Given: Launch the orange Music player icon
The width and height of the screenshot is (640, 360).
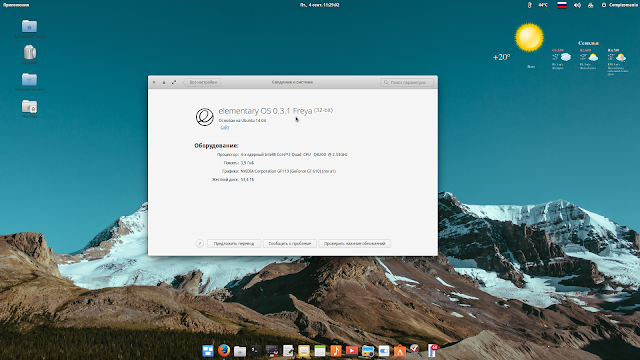Looking at the screenshot, I should [336, 351].
